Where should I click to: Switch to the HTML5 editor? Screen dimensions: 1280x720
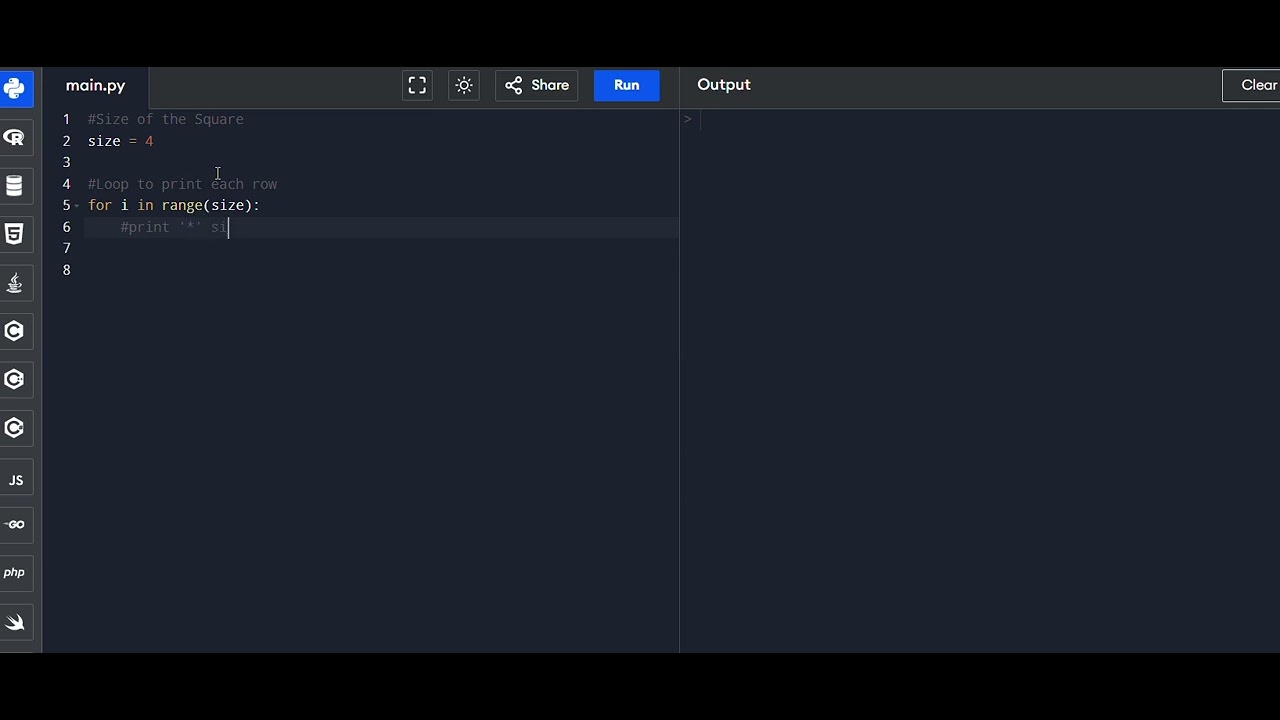point(15,234)
